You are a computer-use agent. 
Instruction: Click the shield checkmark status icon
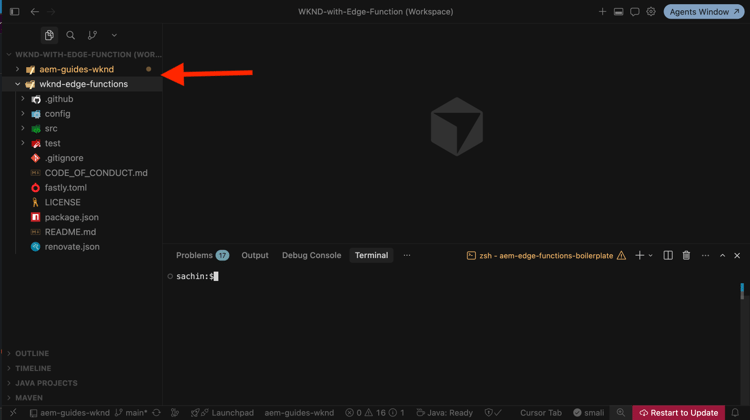(493, 412)
